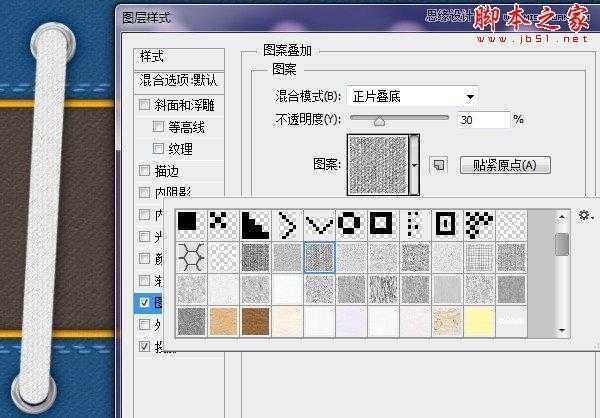Pick the right-pointing chevron pattern swatch

click(x=288, y=224)
